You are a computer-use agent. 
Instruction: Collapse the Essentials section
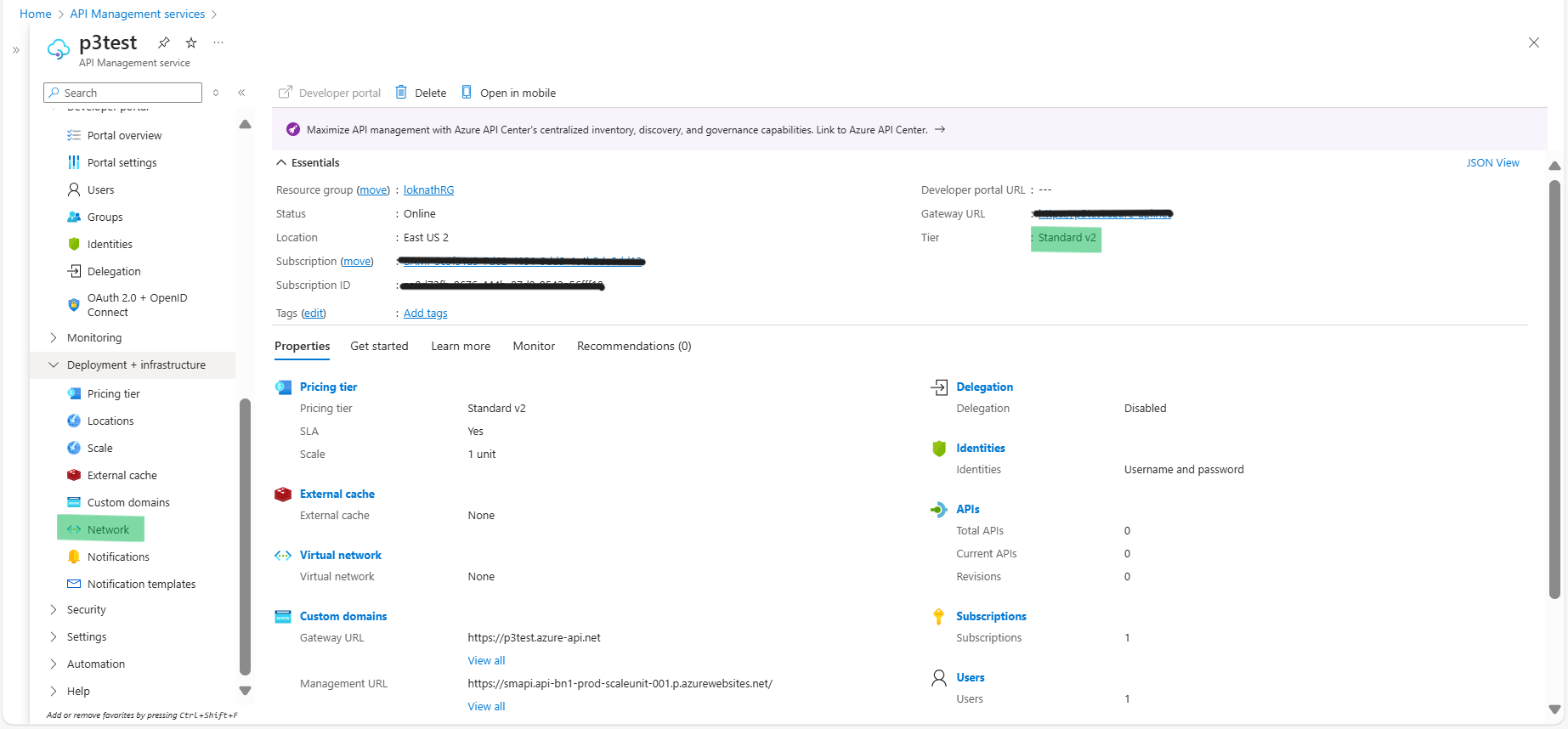point(281,162)
